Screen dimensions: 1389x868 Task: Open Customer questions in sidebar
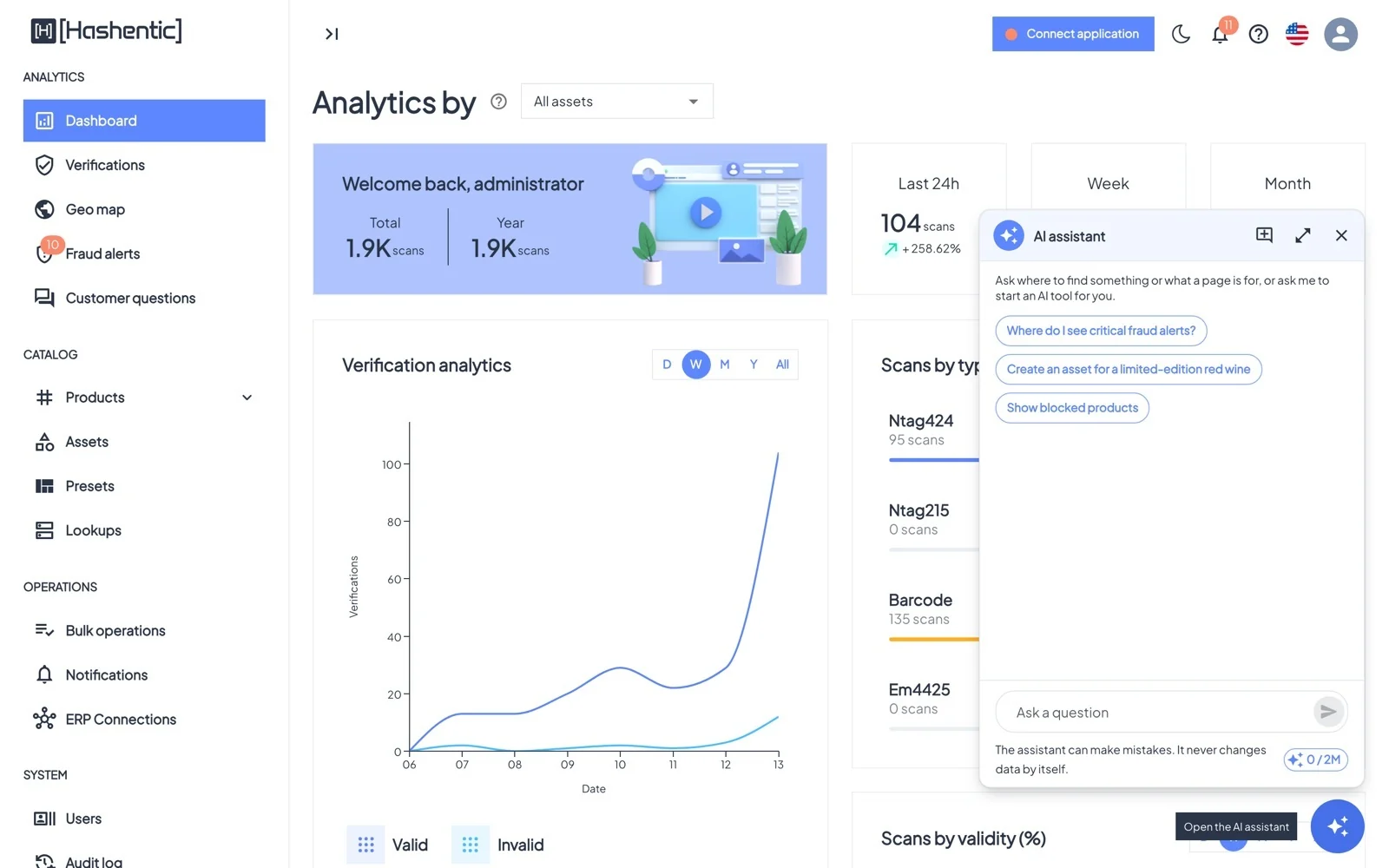(144, 298)
